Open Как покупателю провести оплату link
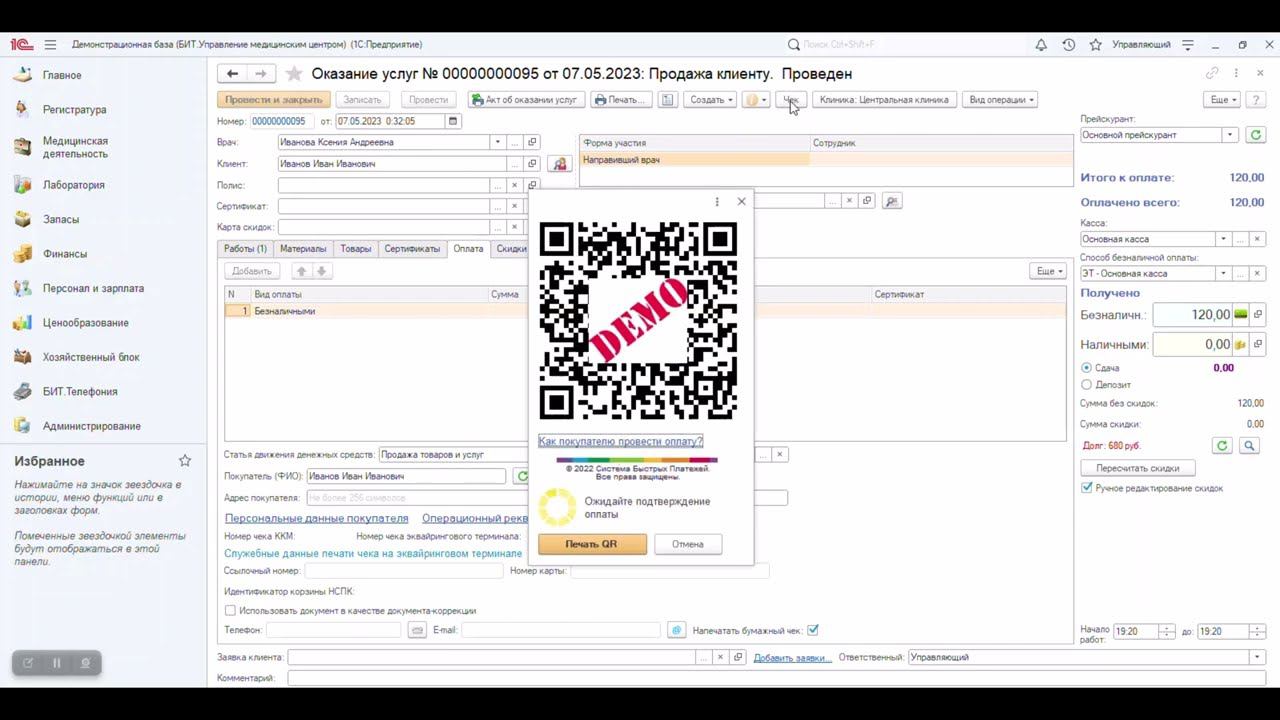The width and height of the screenshot is (1280, 720). click(x=620, y=441)
